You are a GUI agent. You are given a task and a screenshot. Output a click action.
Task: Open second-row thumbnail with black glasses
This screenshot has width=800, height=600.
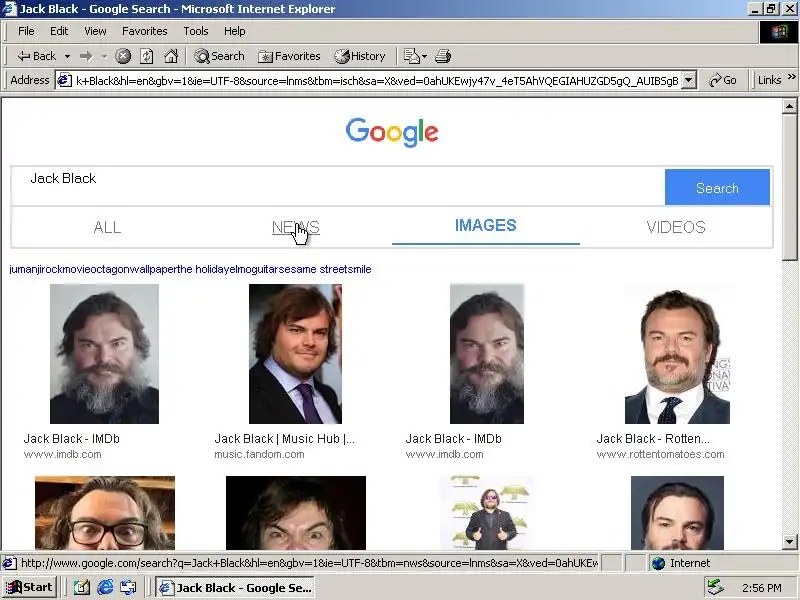(x=105, y=513)
